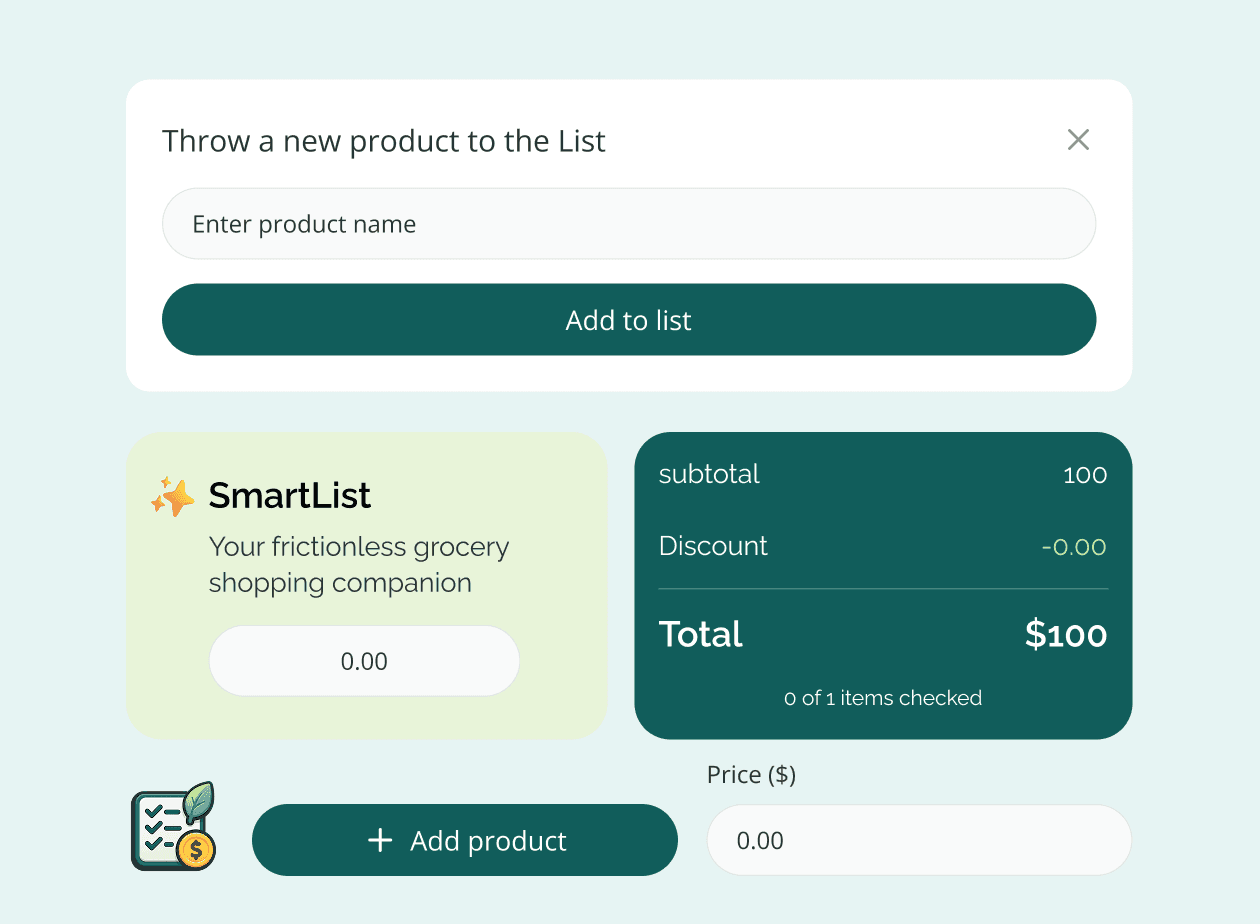Screen dimensions: 1260x924
Task: Focus the Price 0.00 input field
Action: 918,840
